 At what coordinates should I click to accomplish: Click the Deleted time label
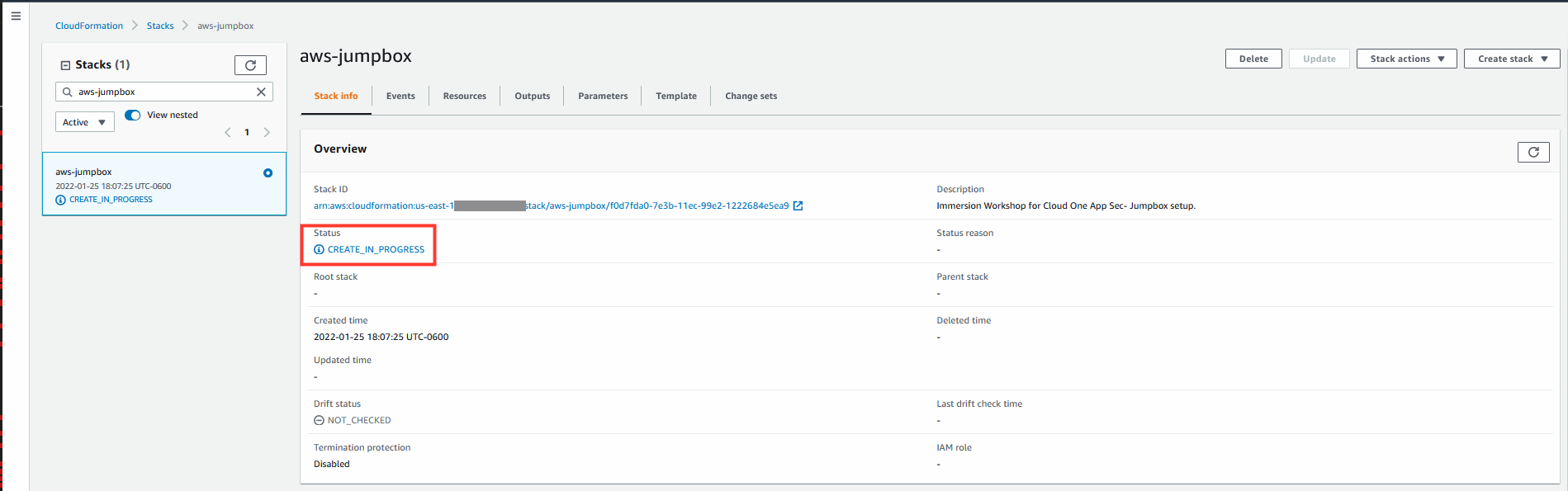coord(964,320)
